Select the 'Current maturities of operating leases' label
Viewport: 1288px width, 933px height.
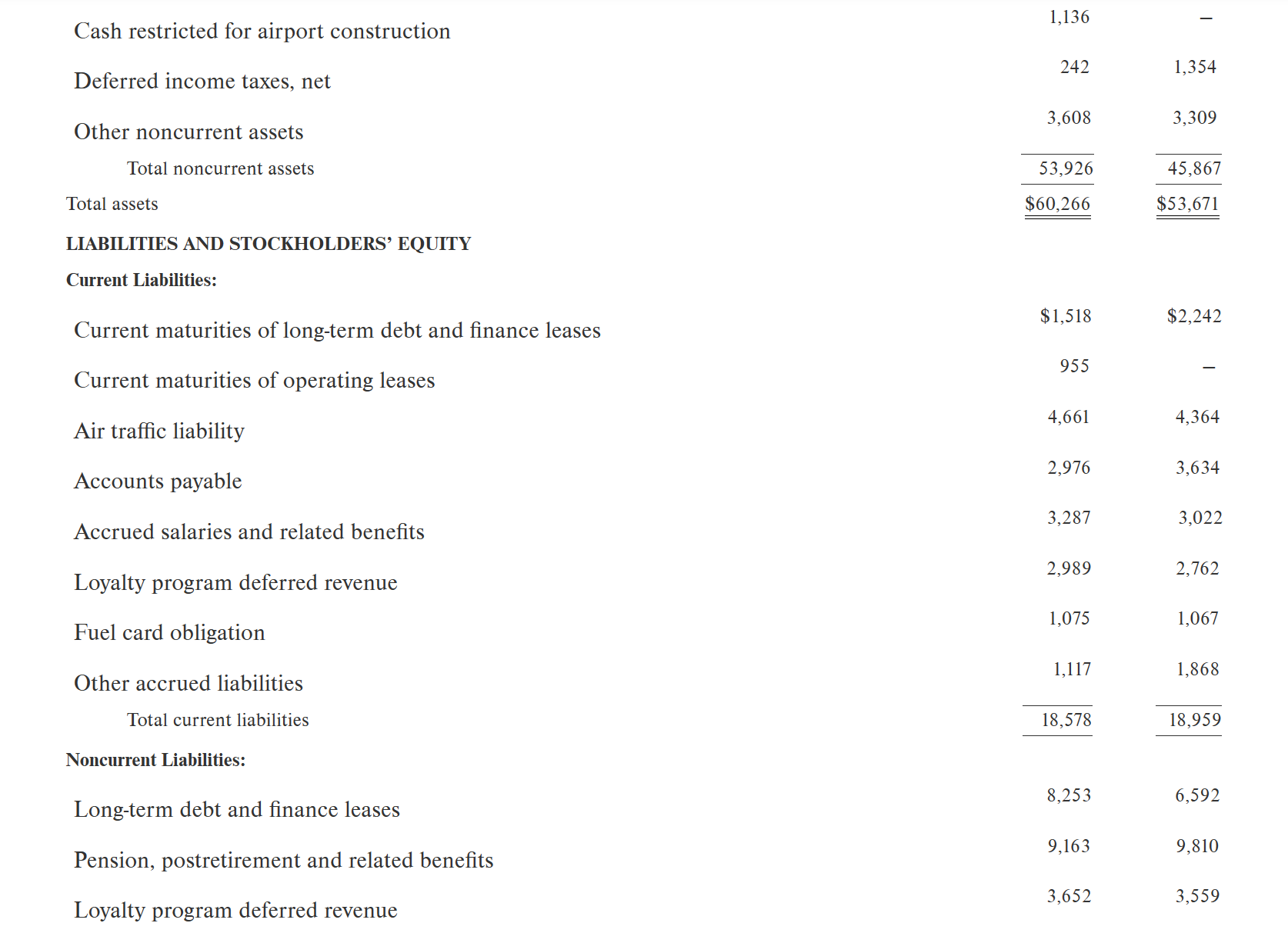click(254, 381)
